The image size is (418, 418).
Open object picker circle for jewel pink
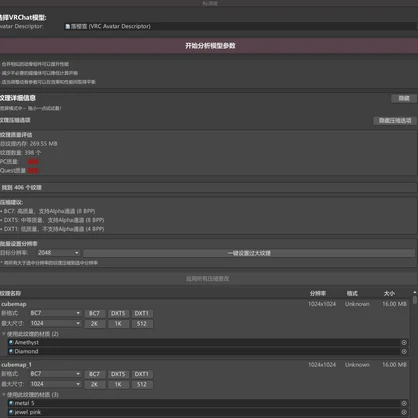click(404, 412)
